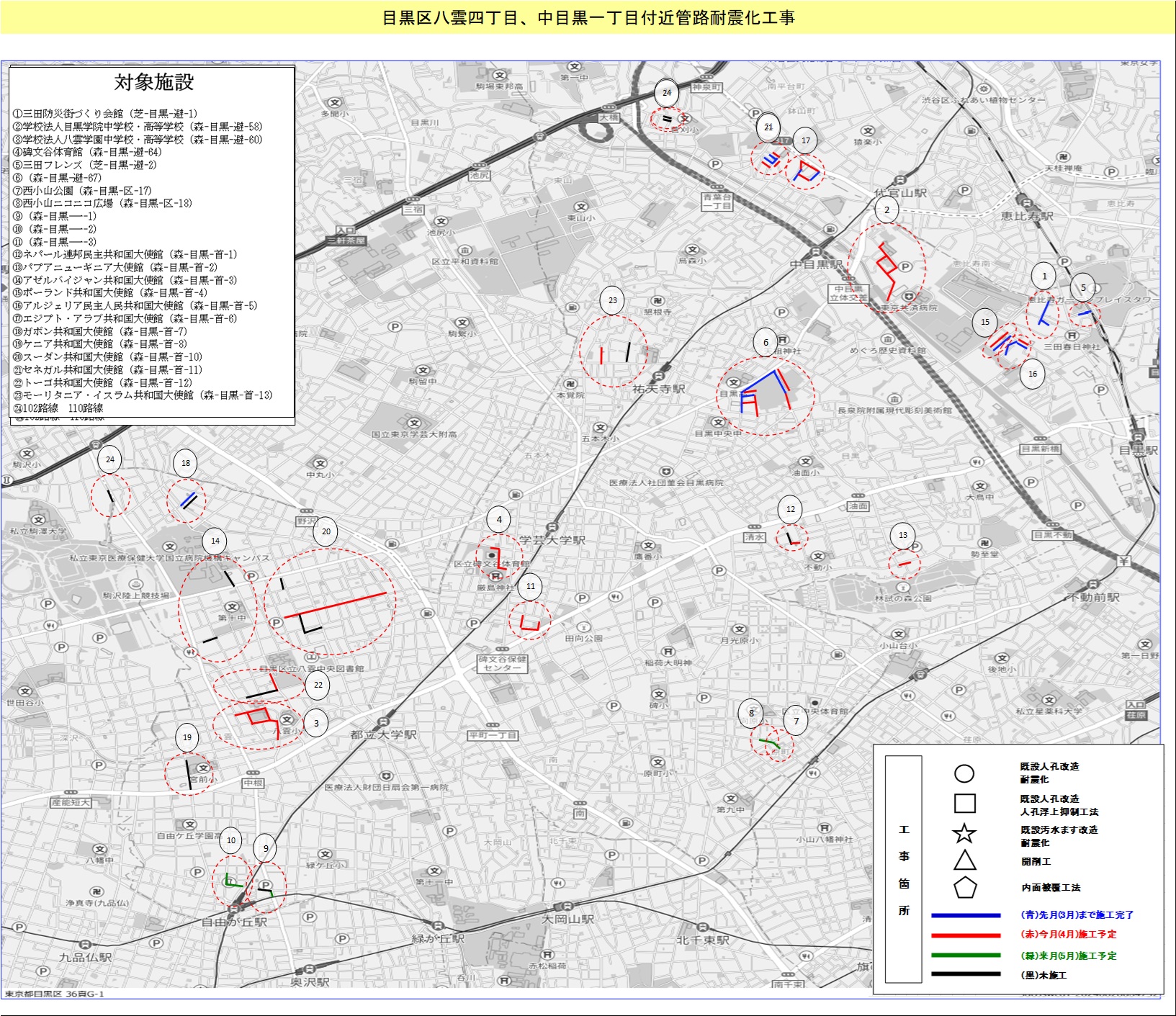Image resolution: width=1176 pixels, height=1016 pixels.
Task: Select list row ⑦西小山公園
Action: 82,191
